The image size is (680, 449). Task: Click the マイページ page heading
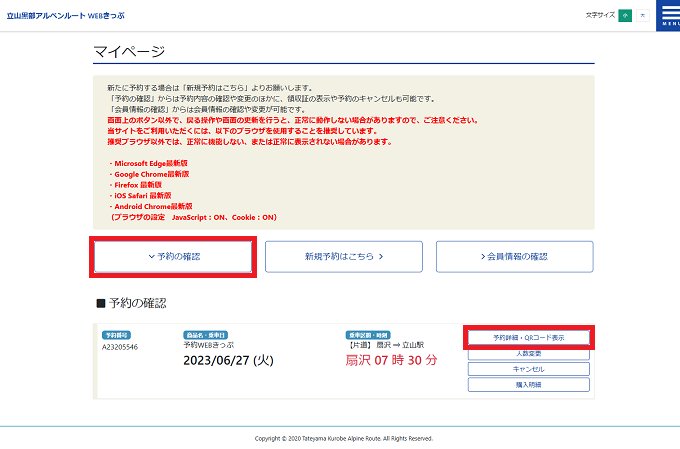(129, 51)
